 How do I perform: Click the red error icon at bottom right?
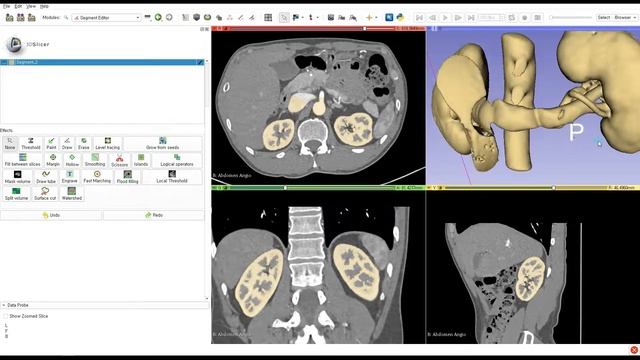pos(634,350)
